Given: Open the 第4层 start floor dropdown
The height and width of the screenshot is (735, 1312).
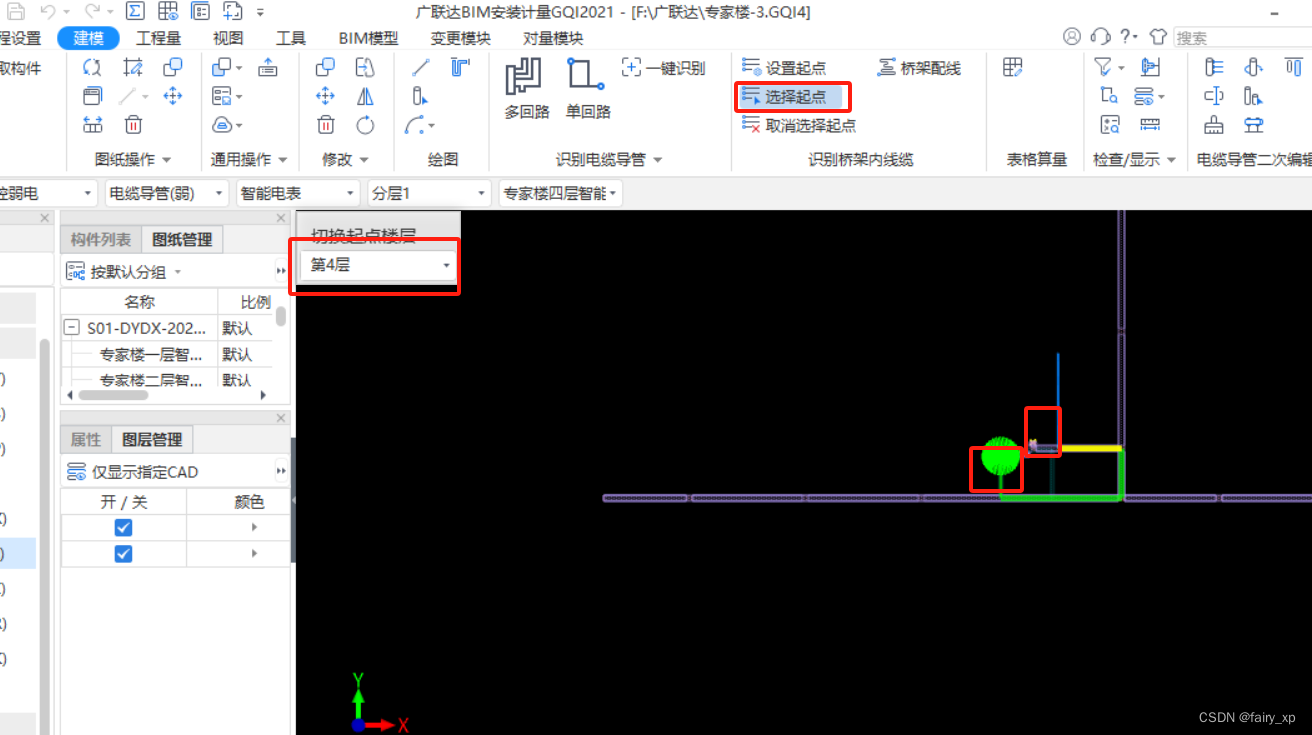Looking at the screenshot, I should pos(378,265).
